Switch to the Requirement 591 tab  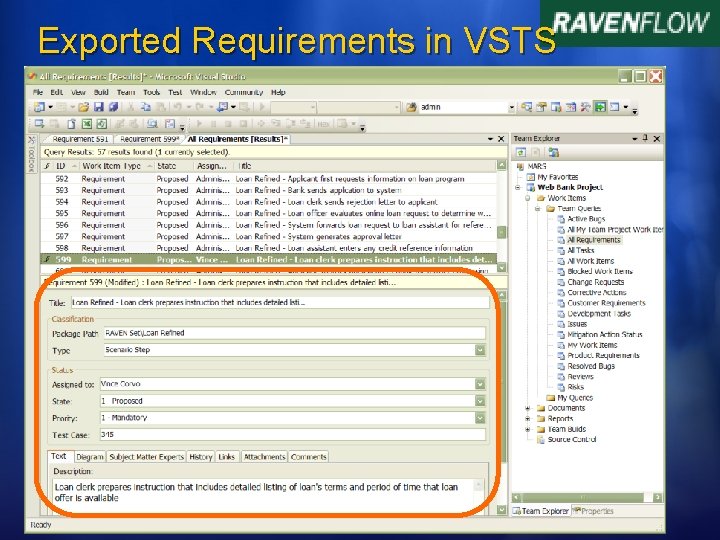point(80,139)
